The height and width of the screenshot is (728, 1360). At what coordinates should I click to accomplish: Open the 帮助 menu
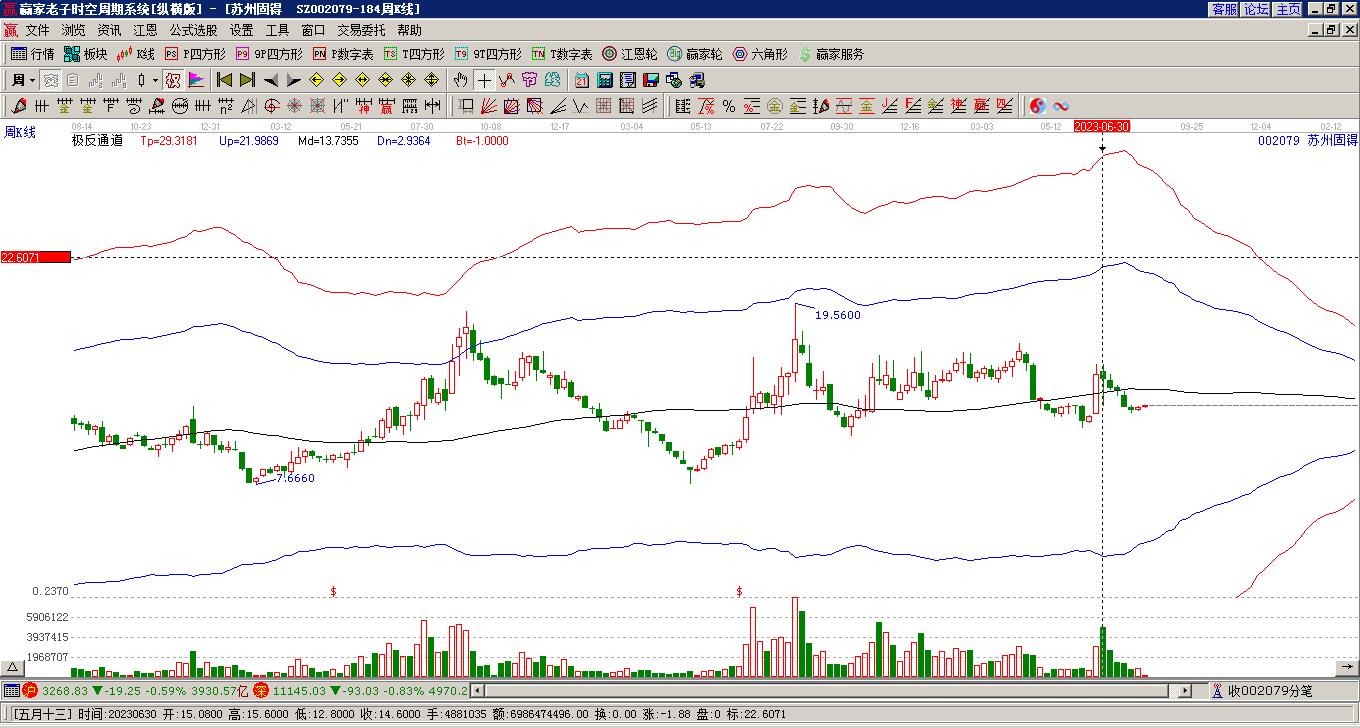pyautogui.click(x=409, y=31)
